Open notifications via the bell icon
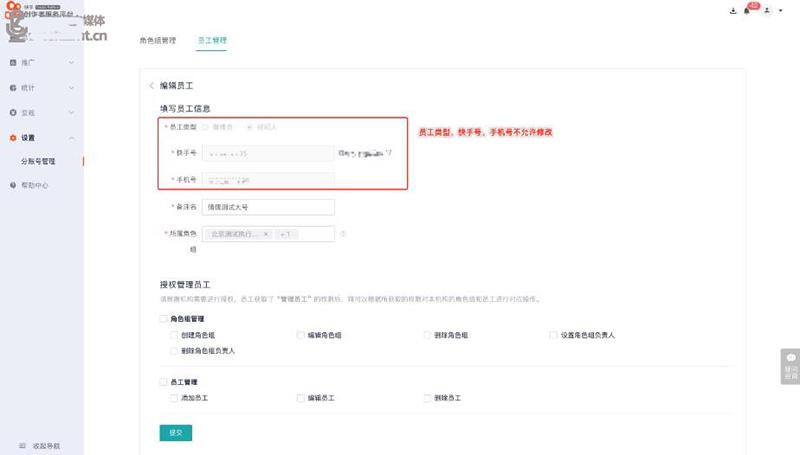 (x=746, y=11)
